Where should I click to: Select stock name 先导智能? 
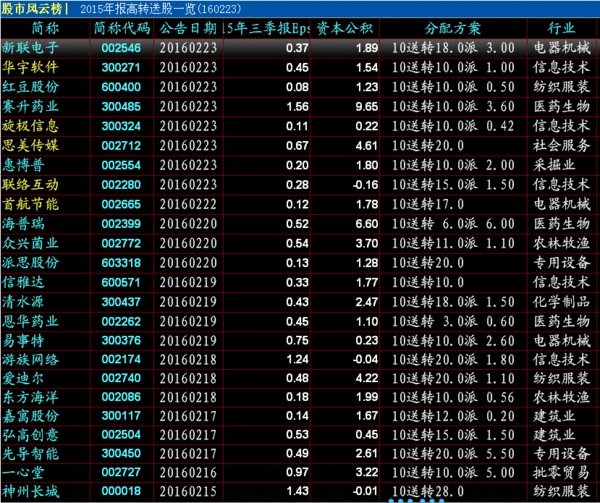[30, 453]
